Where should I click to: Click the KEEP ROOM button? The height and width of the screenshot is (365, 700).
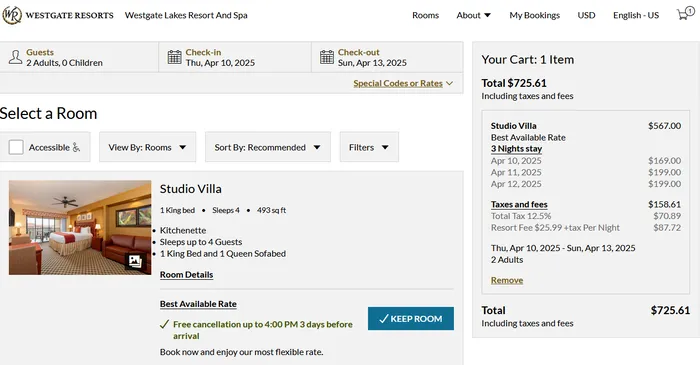(411, 319)
